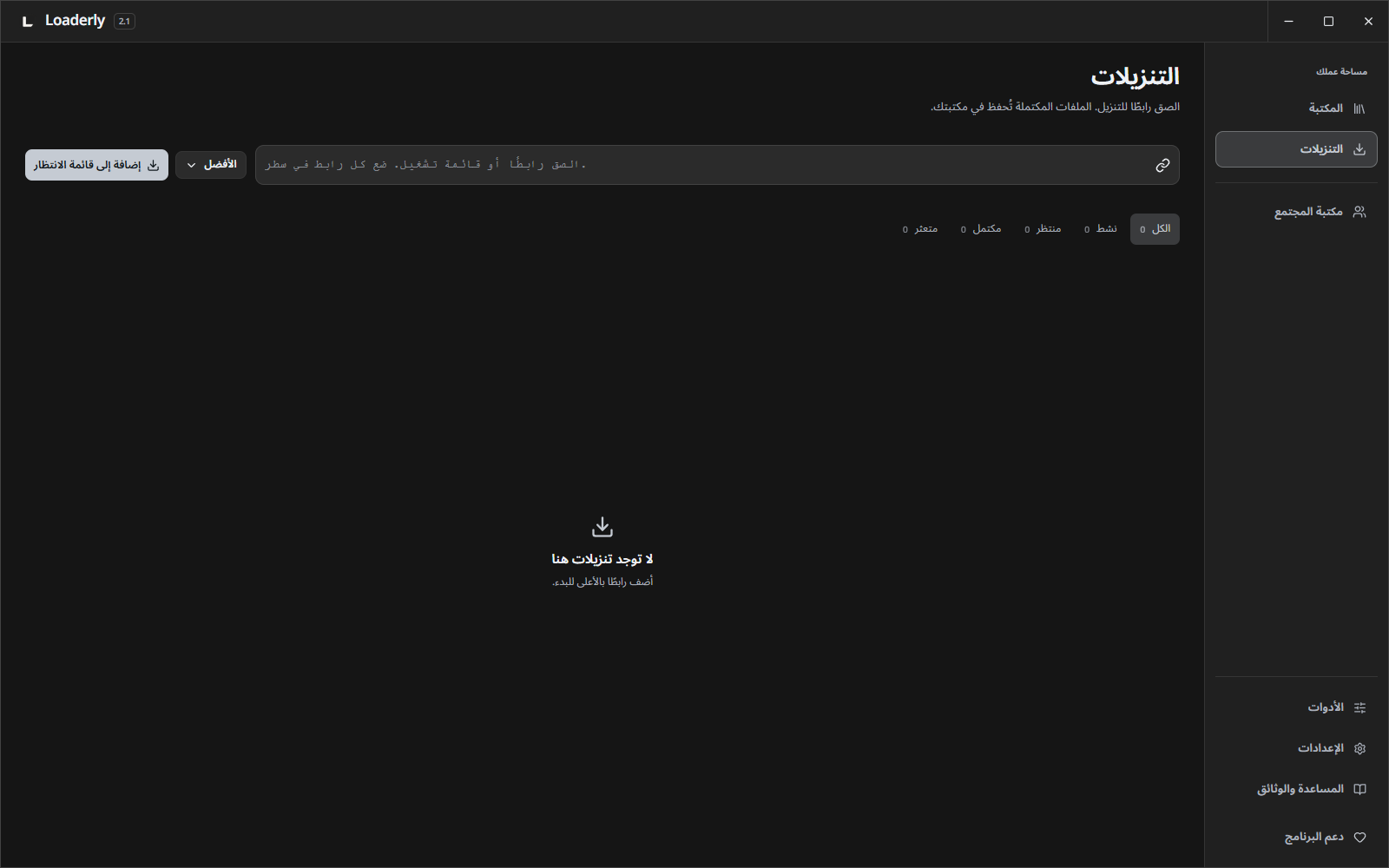Click the دعم البرنامج heart icon
Image resolution: width=1389 pixels, height=868 pixels.
click(x=1359, y=838)
